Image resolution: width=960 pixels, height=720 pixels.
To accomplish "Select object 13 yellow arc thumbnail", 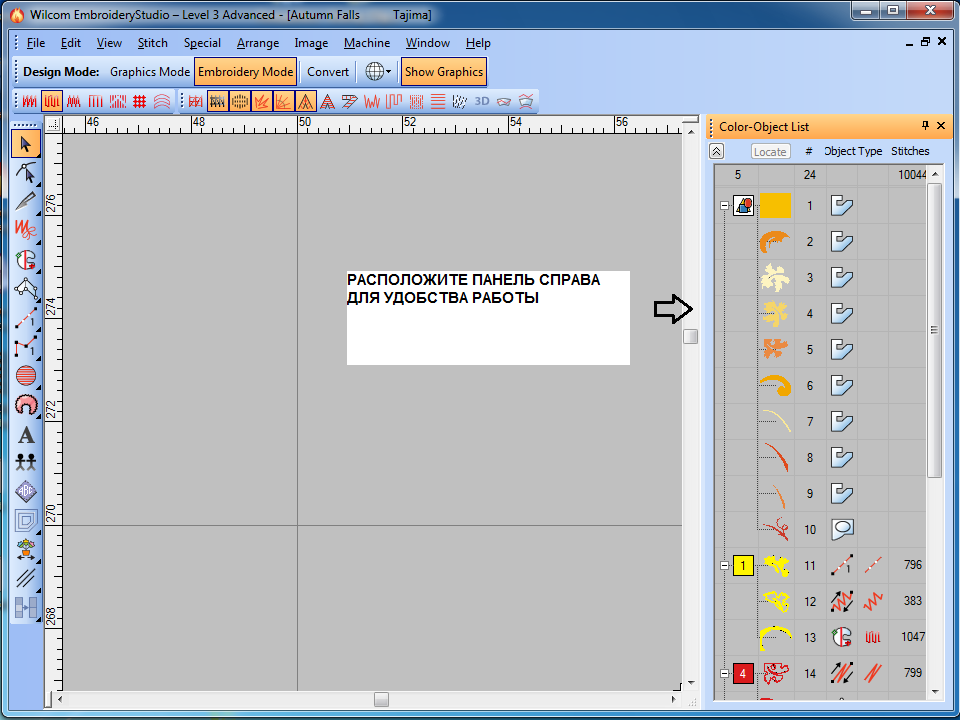I will [x=775, y=637].
